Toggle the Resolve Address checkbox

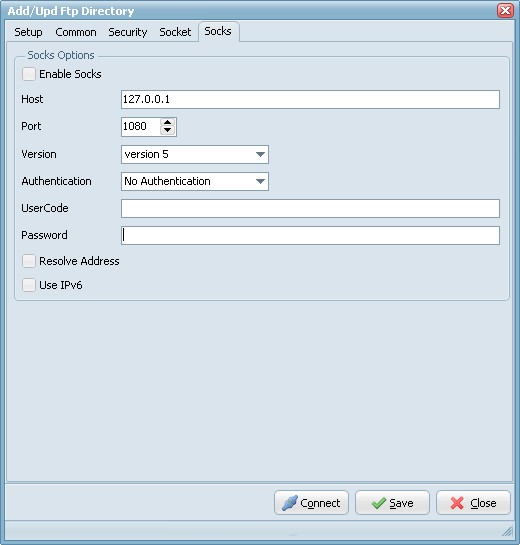(x=29, y=261)
